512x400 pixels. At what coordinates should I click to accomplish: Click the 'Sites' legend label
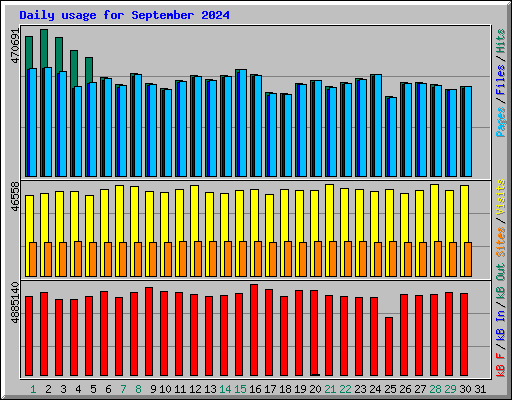click(500, 241)
